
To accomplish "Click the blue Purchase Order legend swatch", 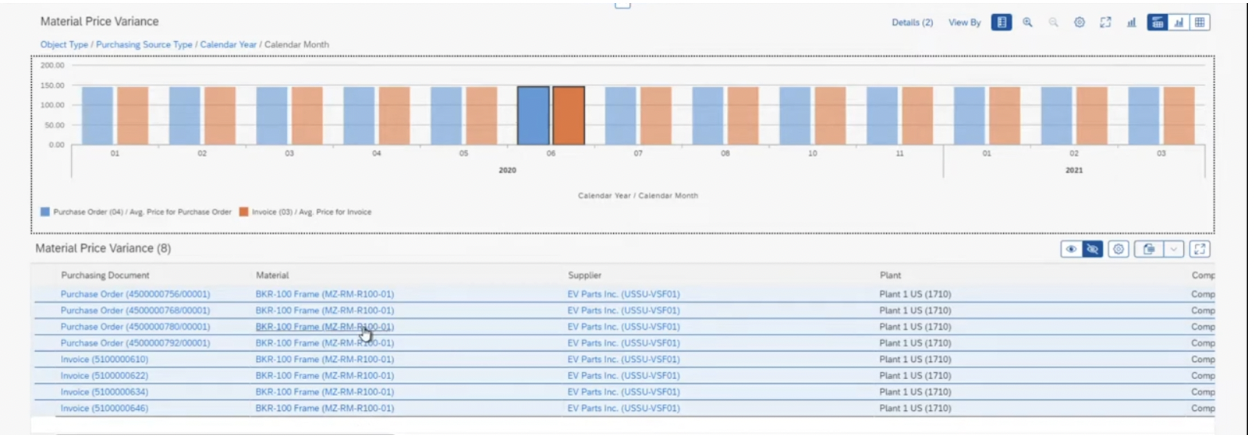I will (x=45, y=212).
